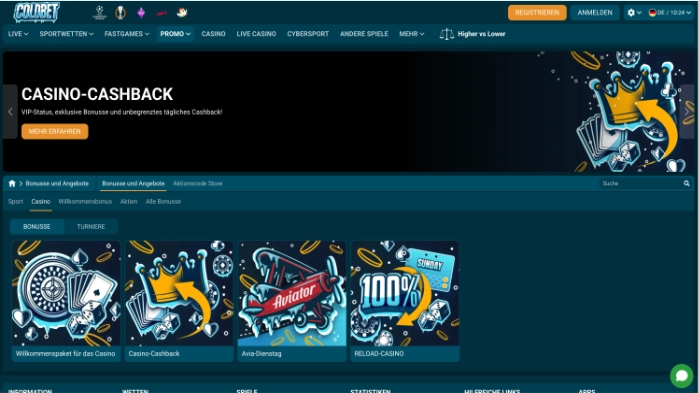Click the chicken icon in the header
This screenshot has height=393, width=699.
[182, 12]
